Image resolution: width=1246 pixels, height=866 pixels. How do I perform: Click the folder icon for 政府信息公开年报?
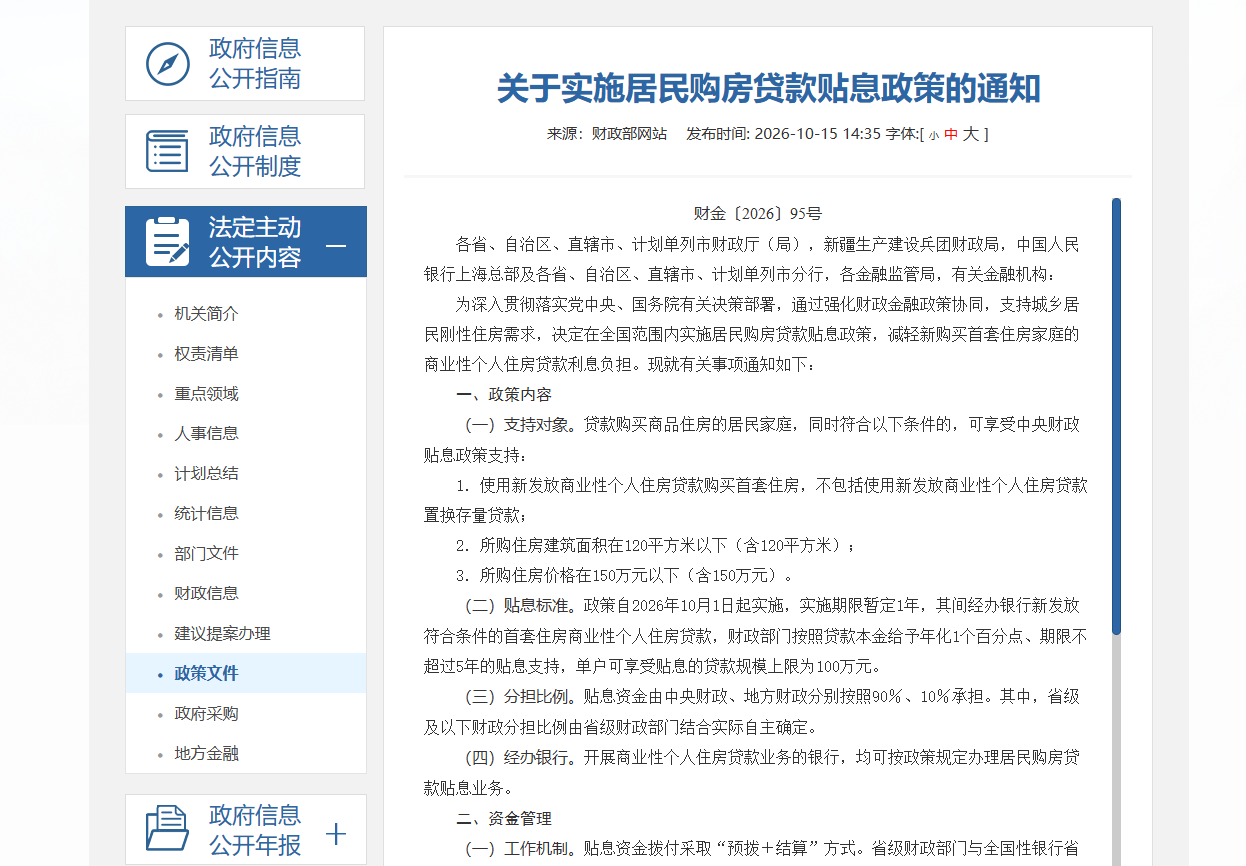167,829
